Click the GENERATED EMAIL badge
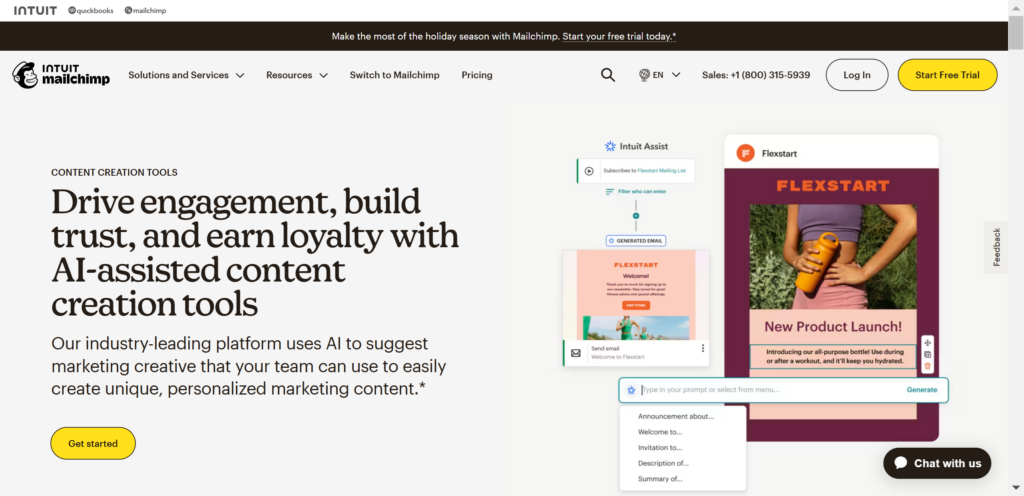Image resolution: width=1024 pixels, height=496 pixels. click(x=635, y=241)
